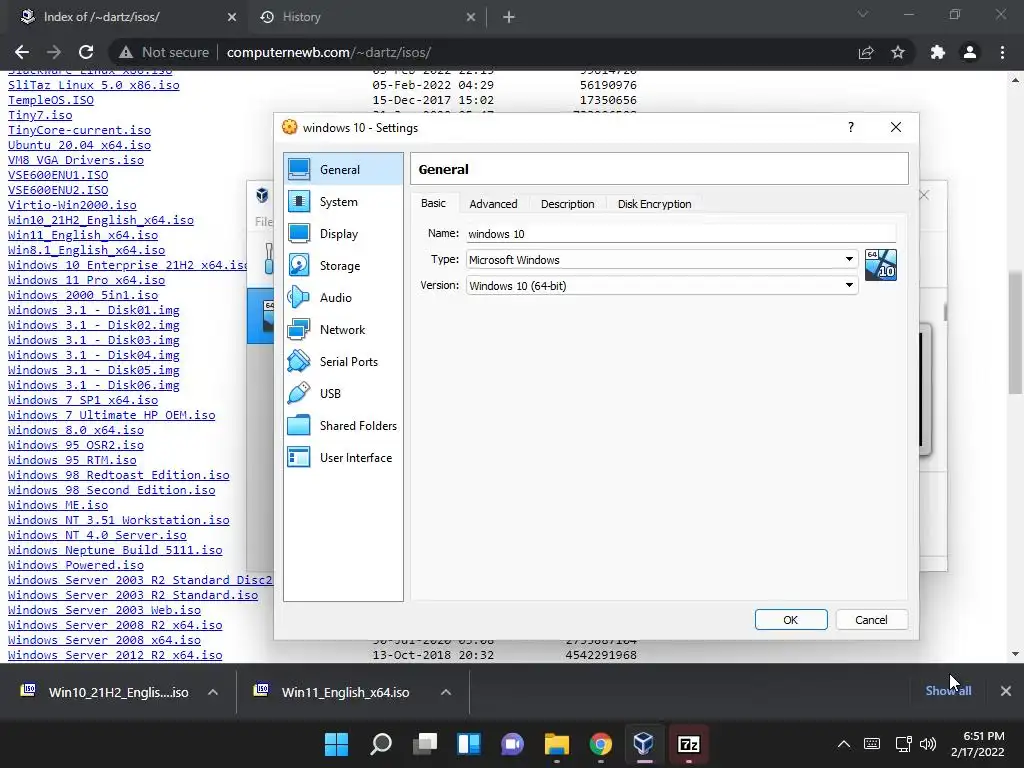Open the touch keyboard tray icon
1024x768 pixels.
[x=872, y=744]
